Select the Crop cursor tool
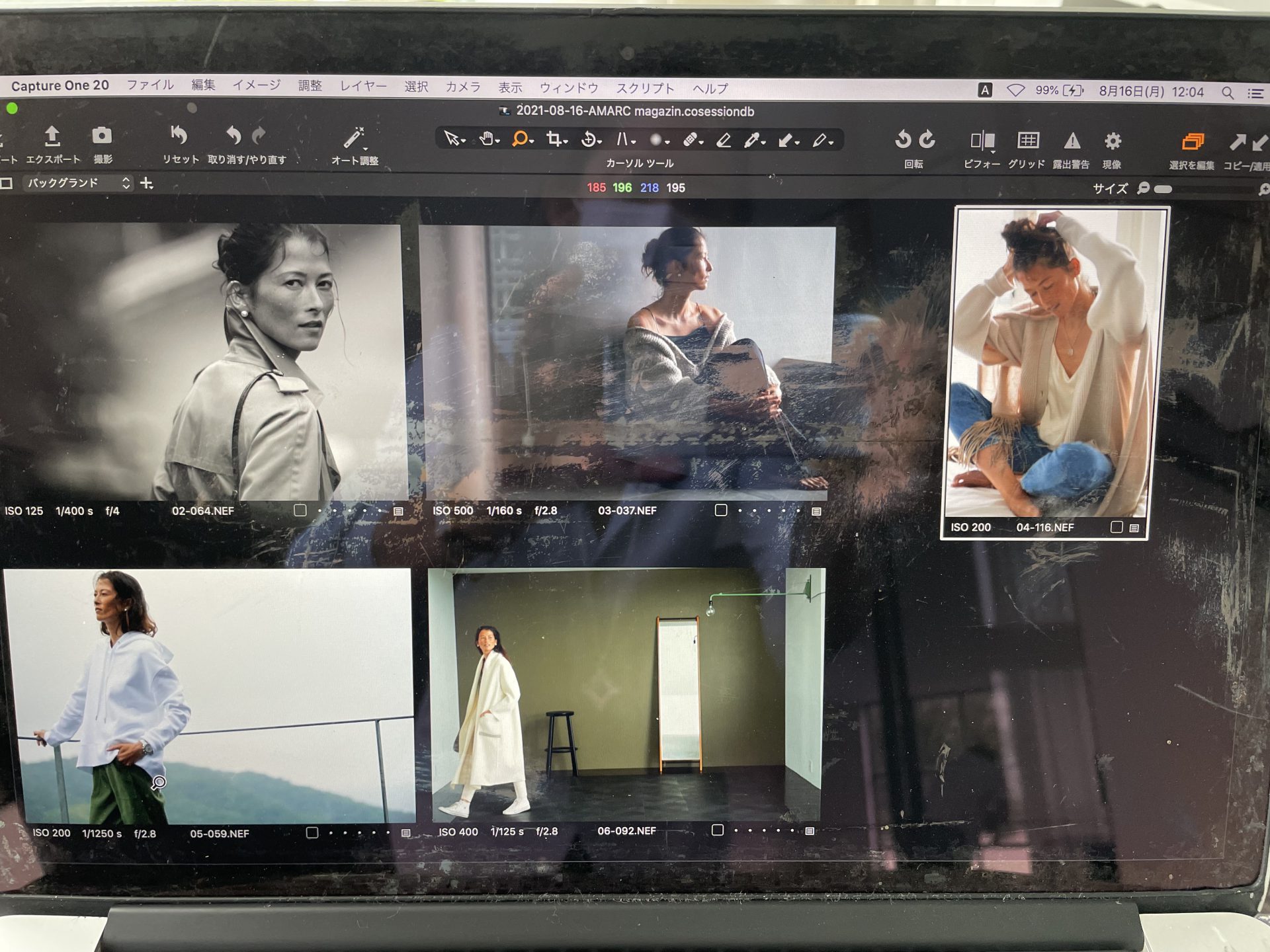 click(x=554, y=139)
